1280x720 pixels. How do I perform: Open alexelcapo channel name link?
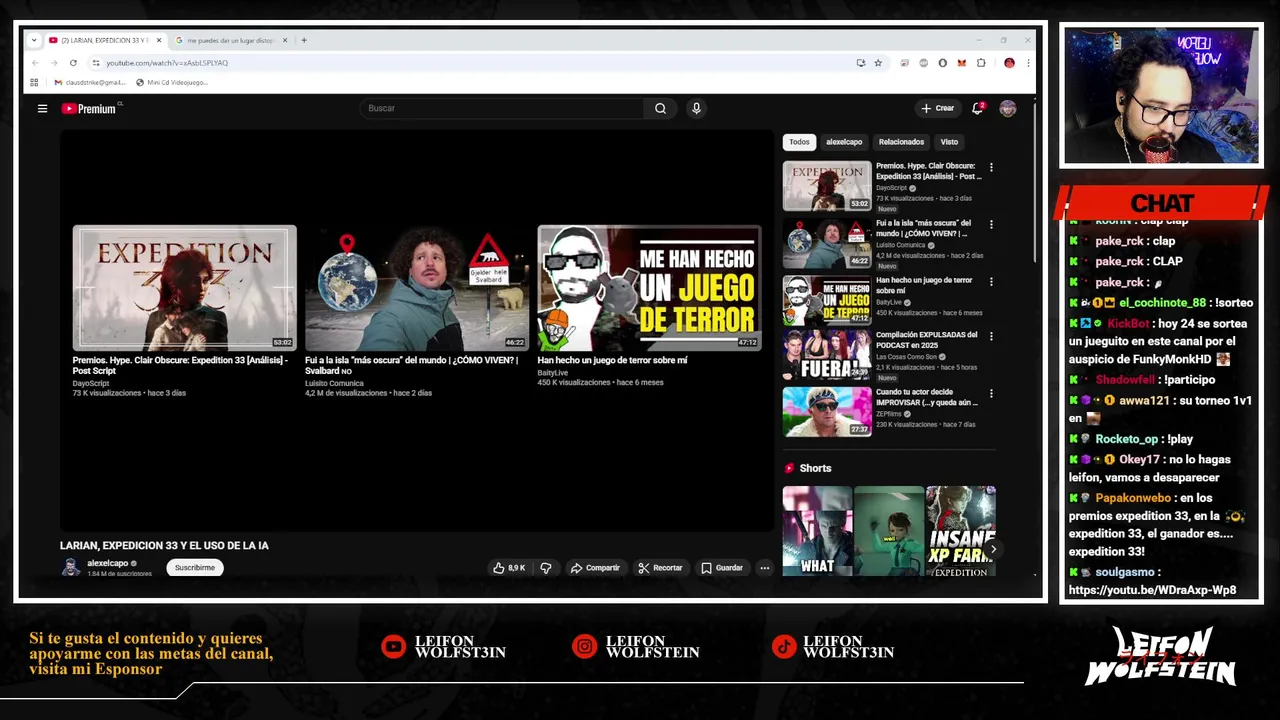pos(107,563)
